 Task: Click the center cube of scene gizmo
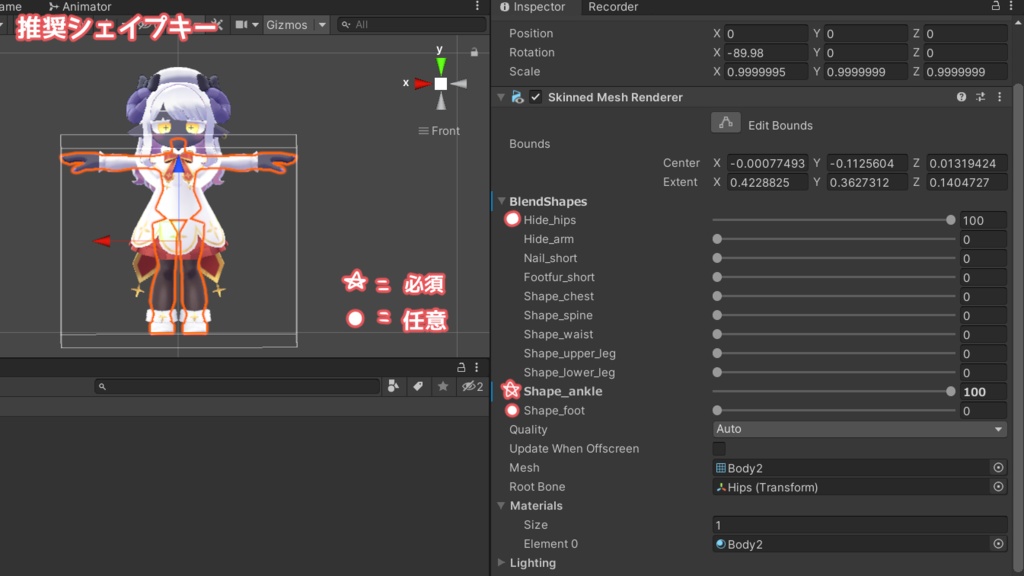point(441,84)
